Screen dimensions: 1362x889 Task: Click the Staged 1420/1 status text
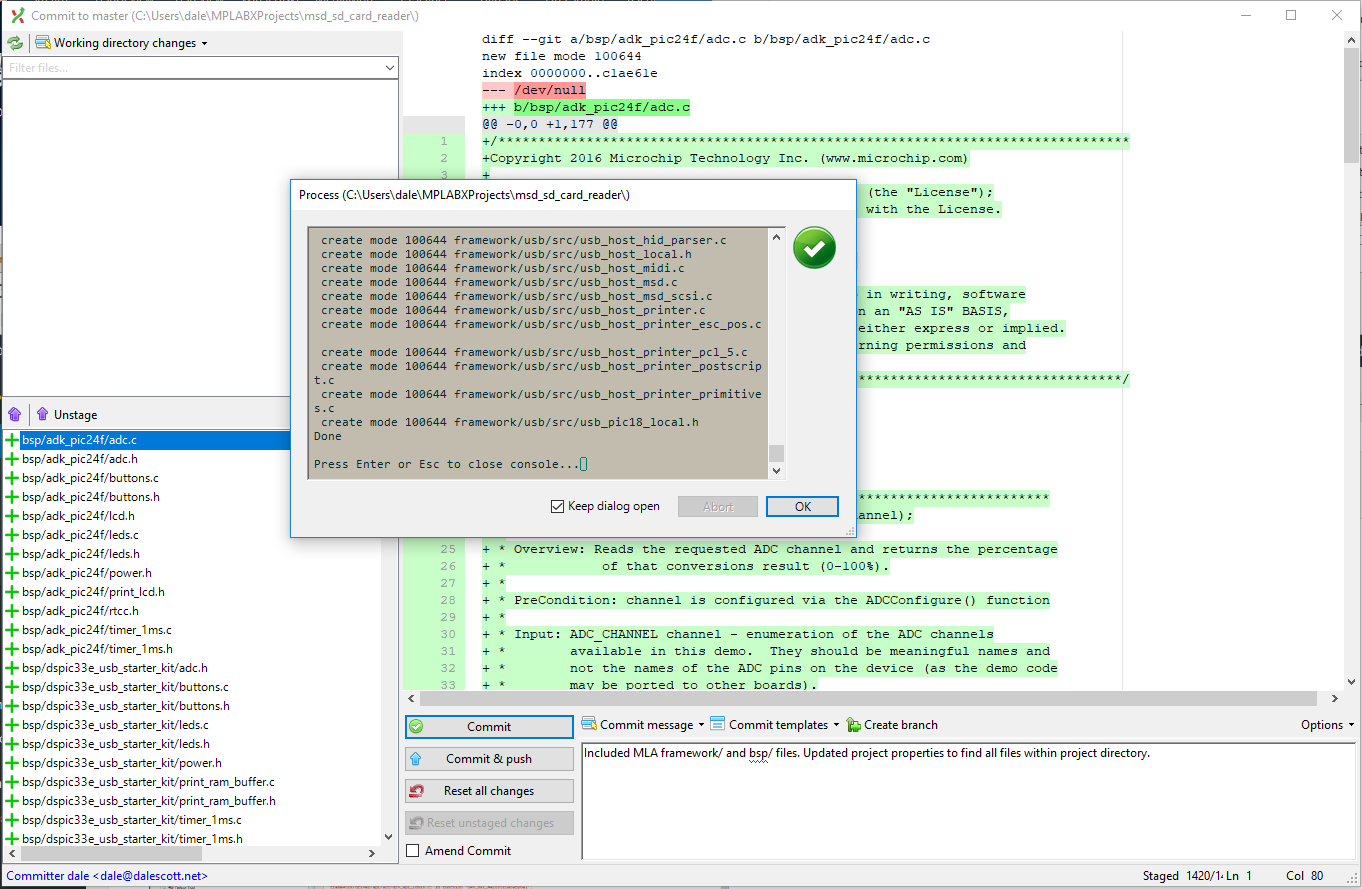click(x=1183, y=876)
